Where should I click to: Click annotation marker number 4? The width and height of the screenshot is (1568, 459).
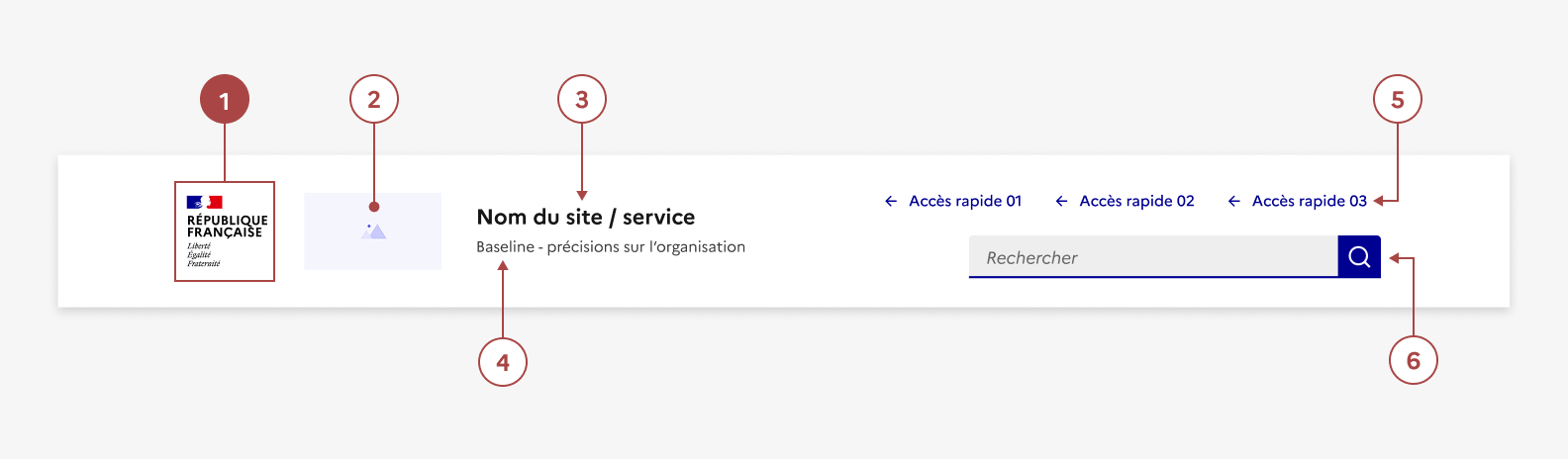tap(503, 362)
